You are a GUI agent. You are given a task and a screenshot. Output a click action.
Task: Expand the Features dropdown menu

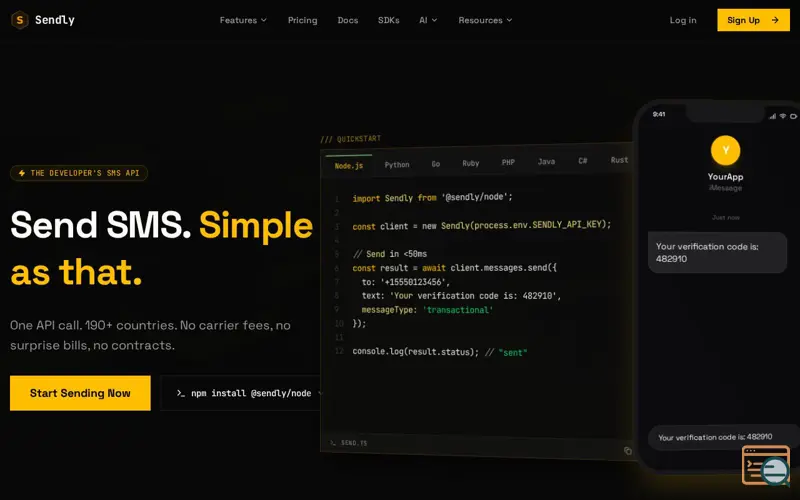[x=243, y=20]
